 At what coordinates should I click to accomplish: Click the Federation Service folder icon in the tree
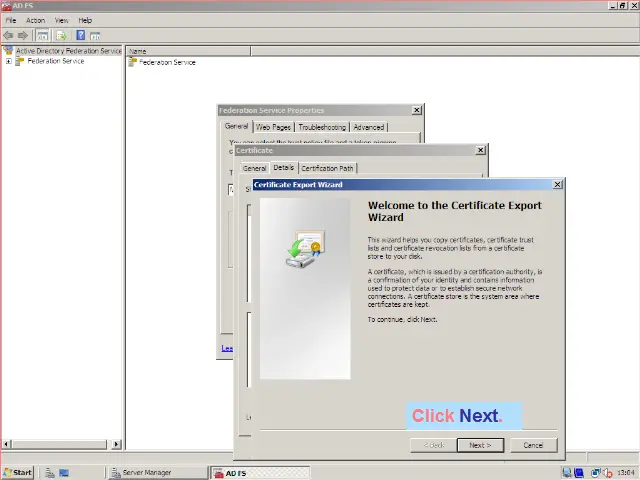point(19,61)
